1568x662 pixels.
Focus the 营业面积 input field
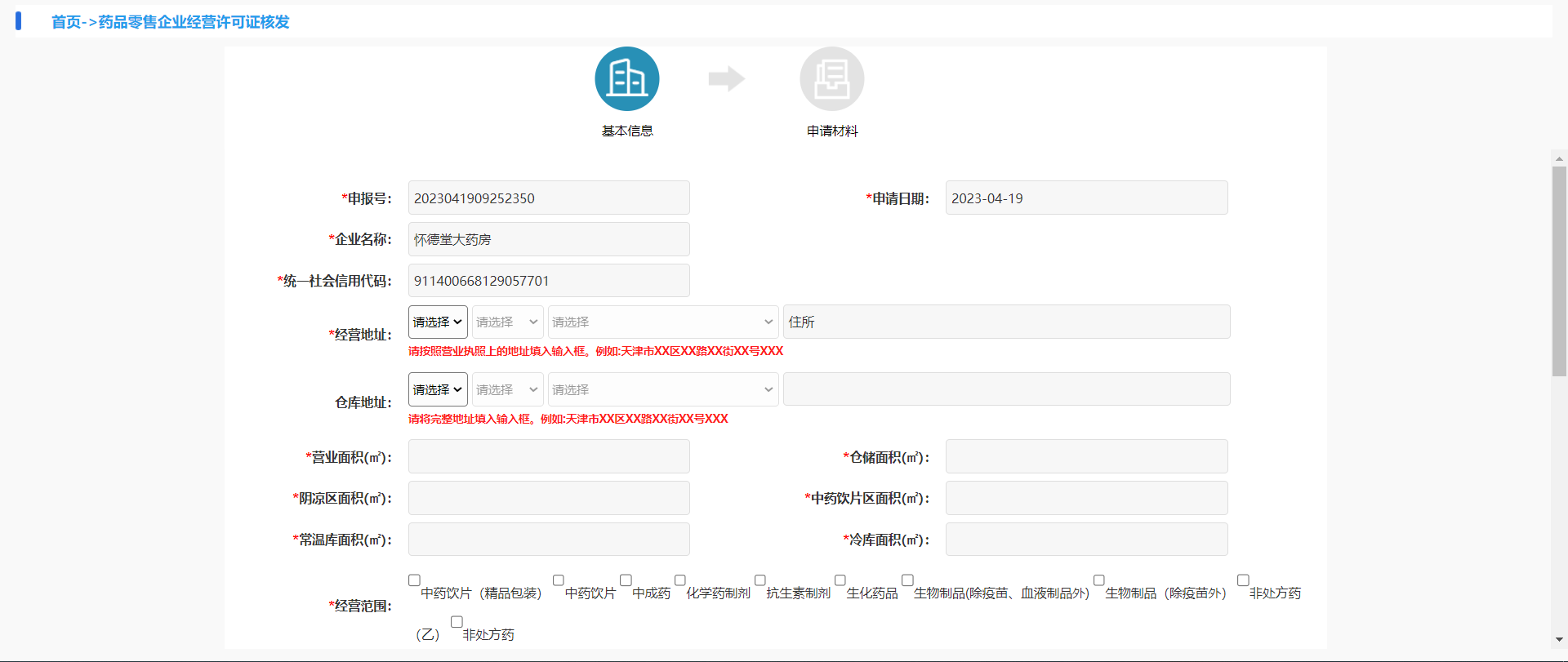(549, 457)
